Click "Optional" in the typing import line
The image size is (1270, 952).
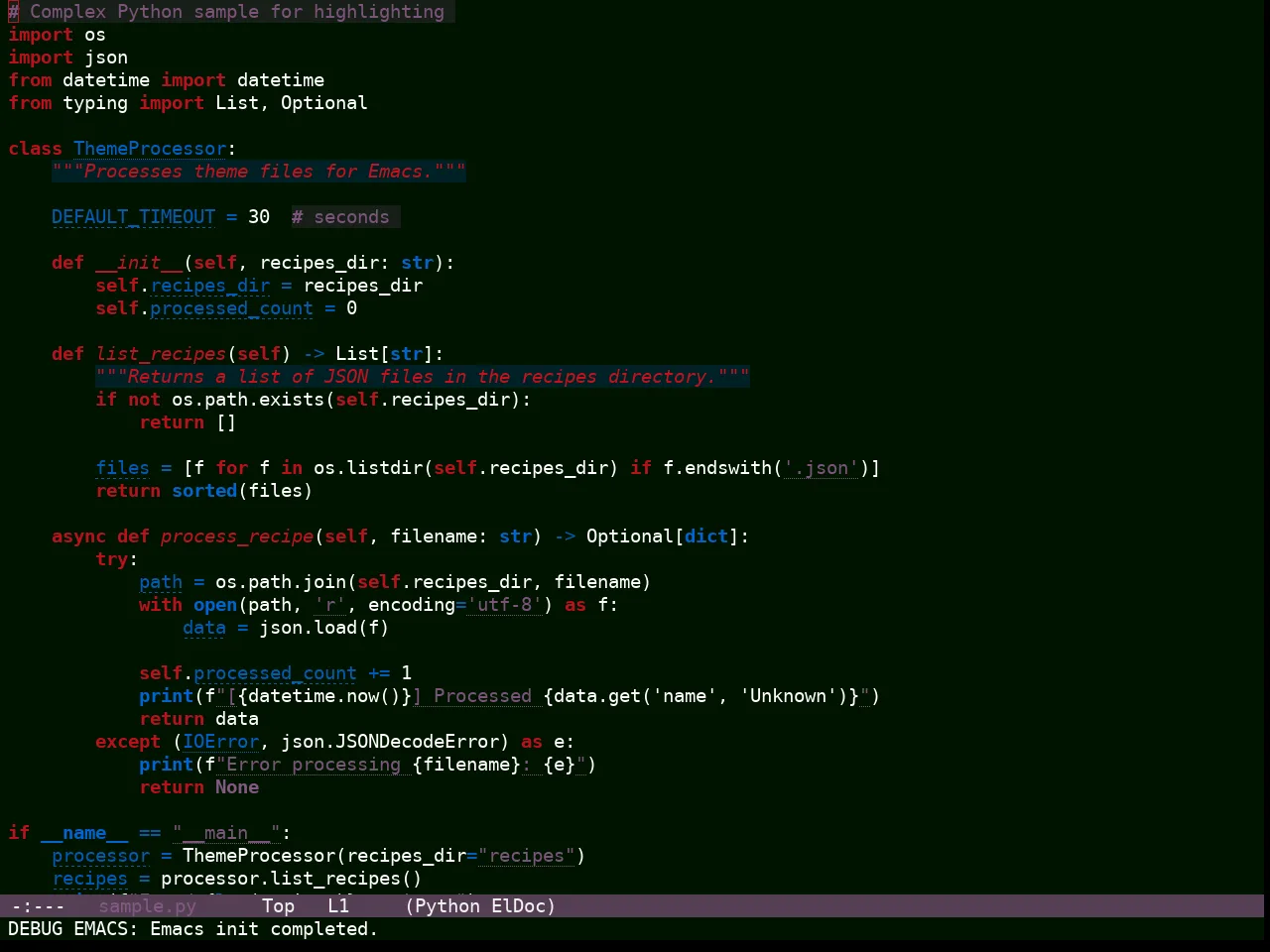[x=323, y=103]
